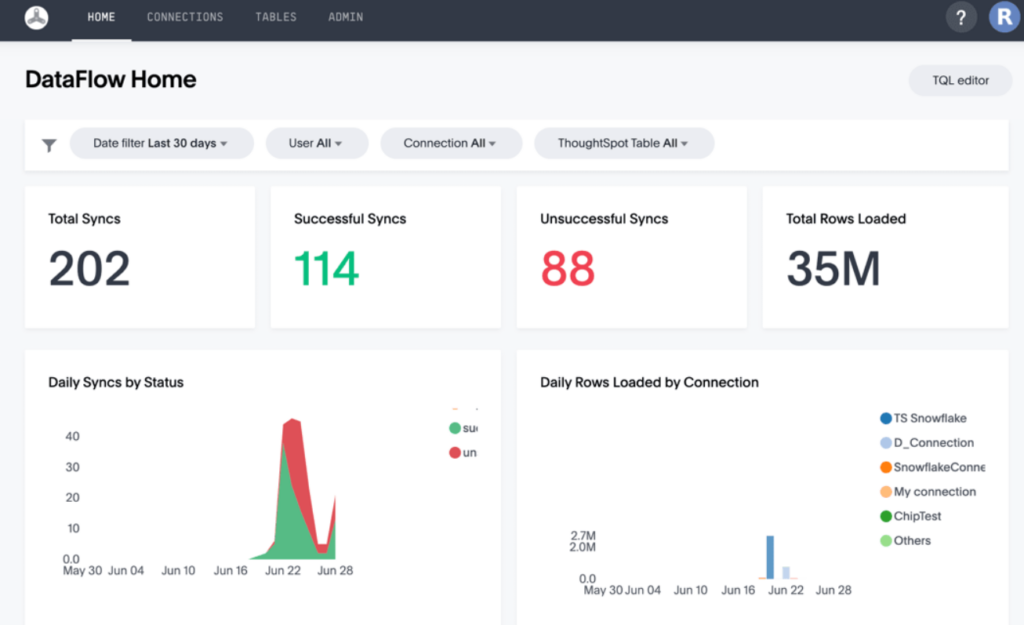This screenshot has width=1024, height=625.
Task: Open the help question mark icon
Action: [961, 18]
